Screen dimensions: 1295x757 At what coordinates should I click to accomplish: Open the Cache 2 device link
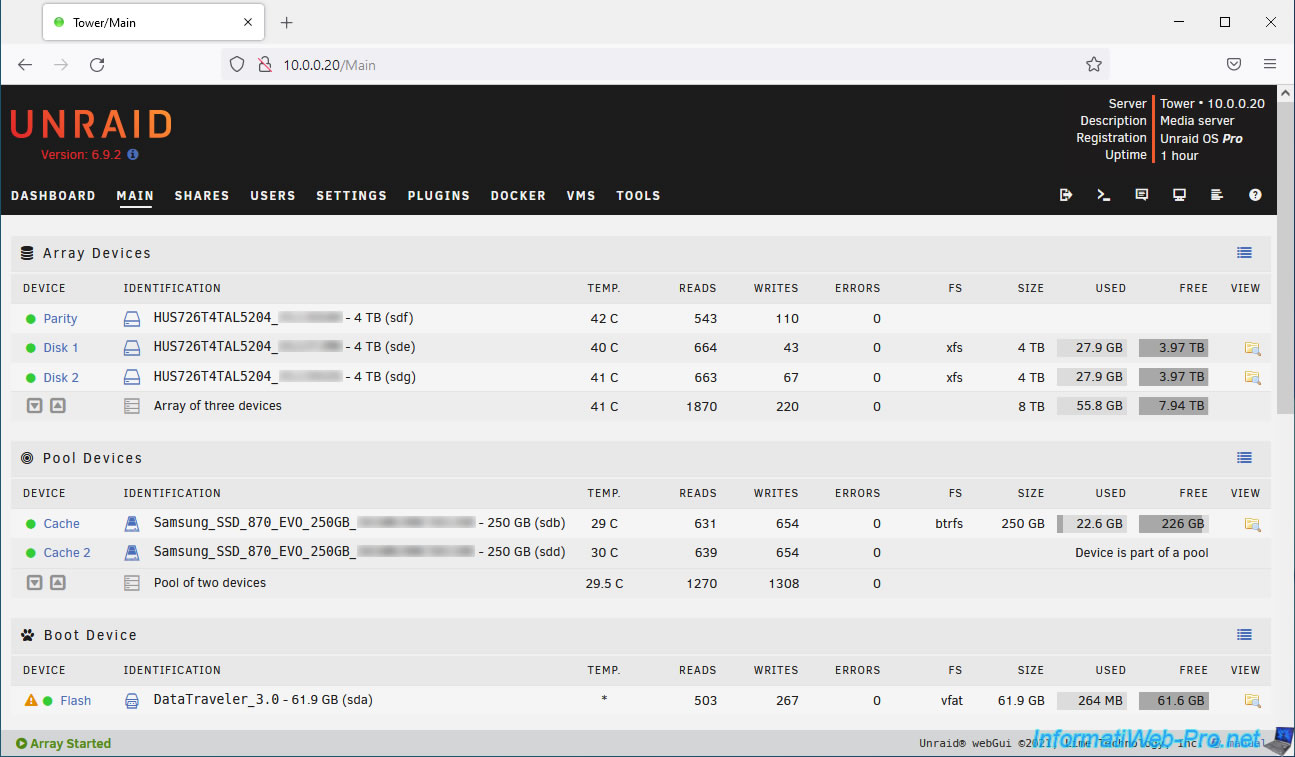[x=67, y=553]
